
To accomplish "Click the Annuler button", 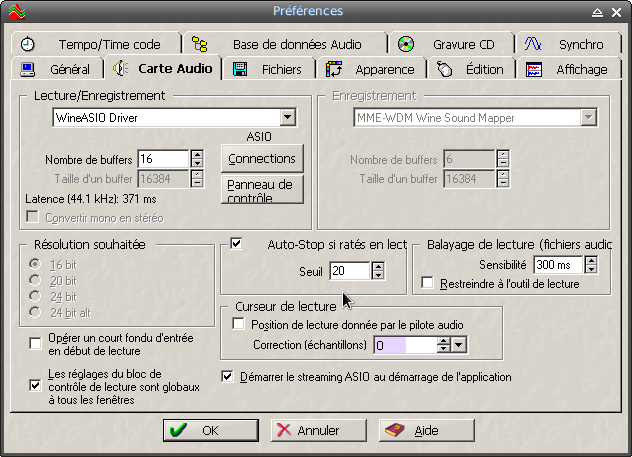I will [307, 430].
